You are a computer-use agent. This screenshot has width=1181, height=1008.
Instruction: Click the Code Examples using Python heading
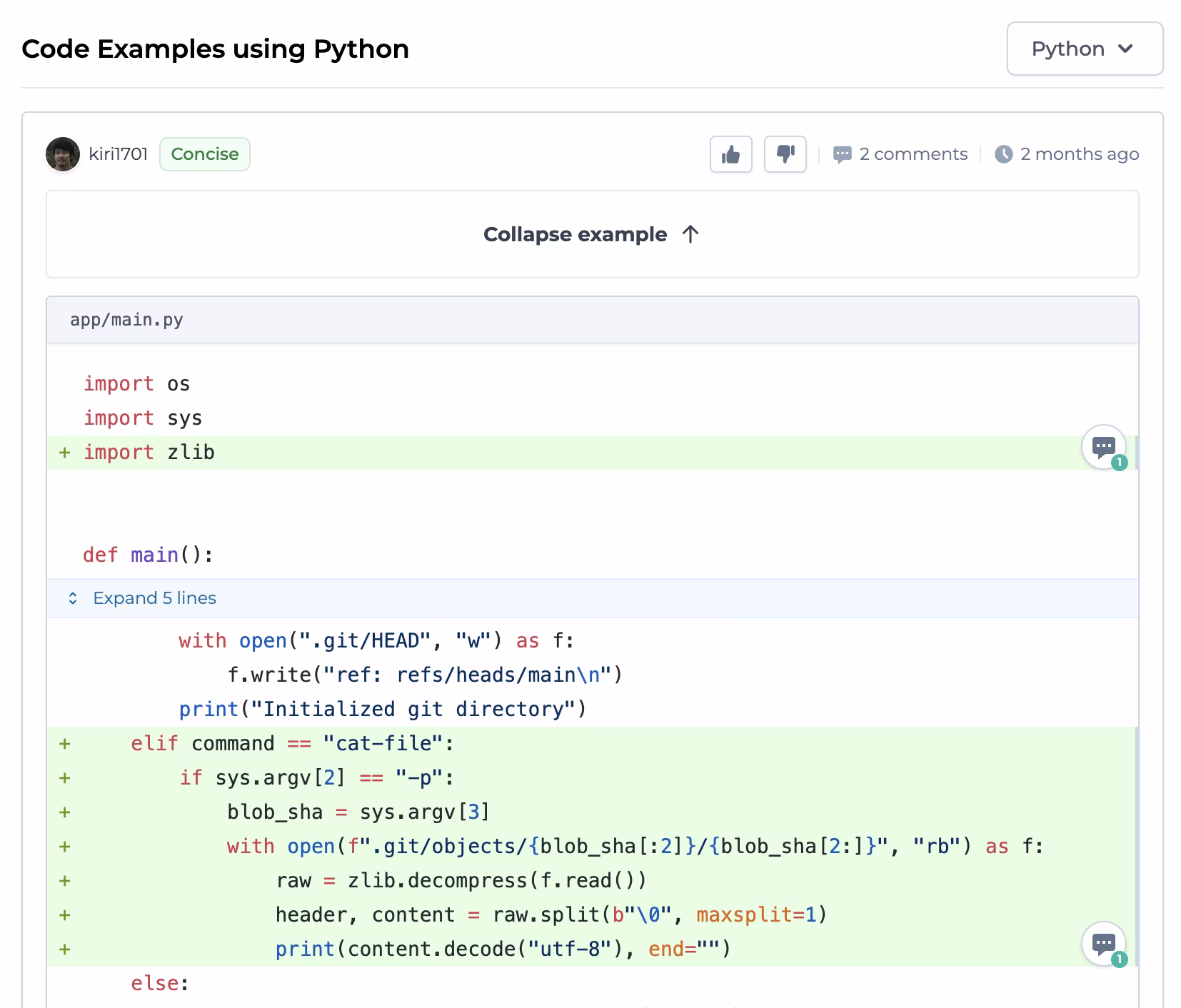tap(215, 49)
